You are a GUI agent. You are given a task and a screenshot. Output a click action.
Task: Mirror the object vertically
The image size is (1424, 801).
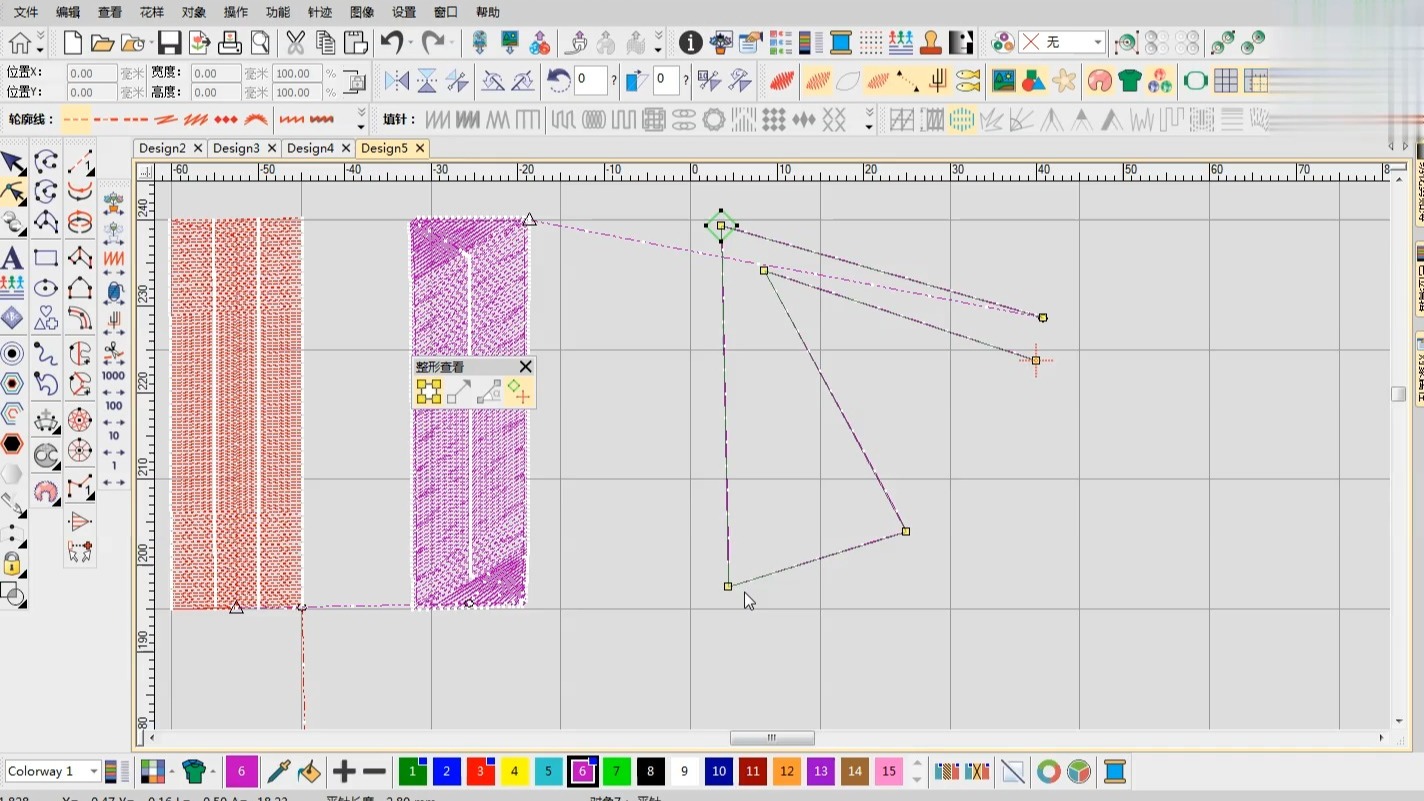[x=427, y=81]
